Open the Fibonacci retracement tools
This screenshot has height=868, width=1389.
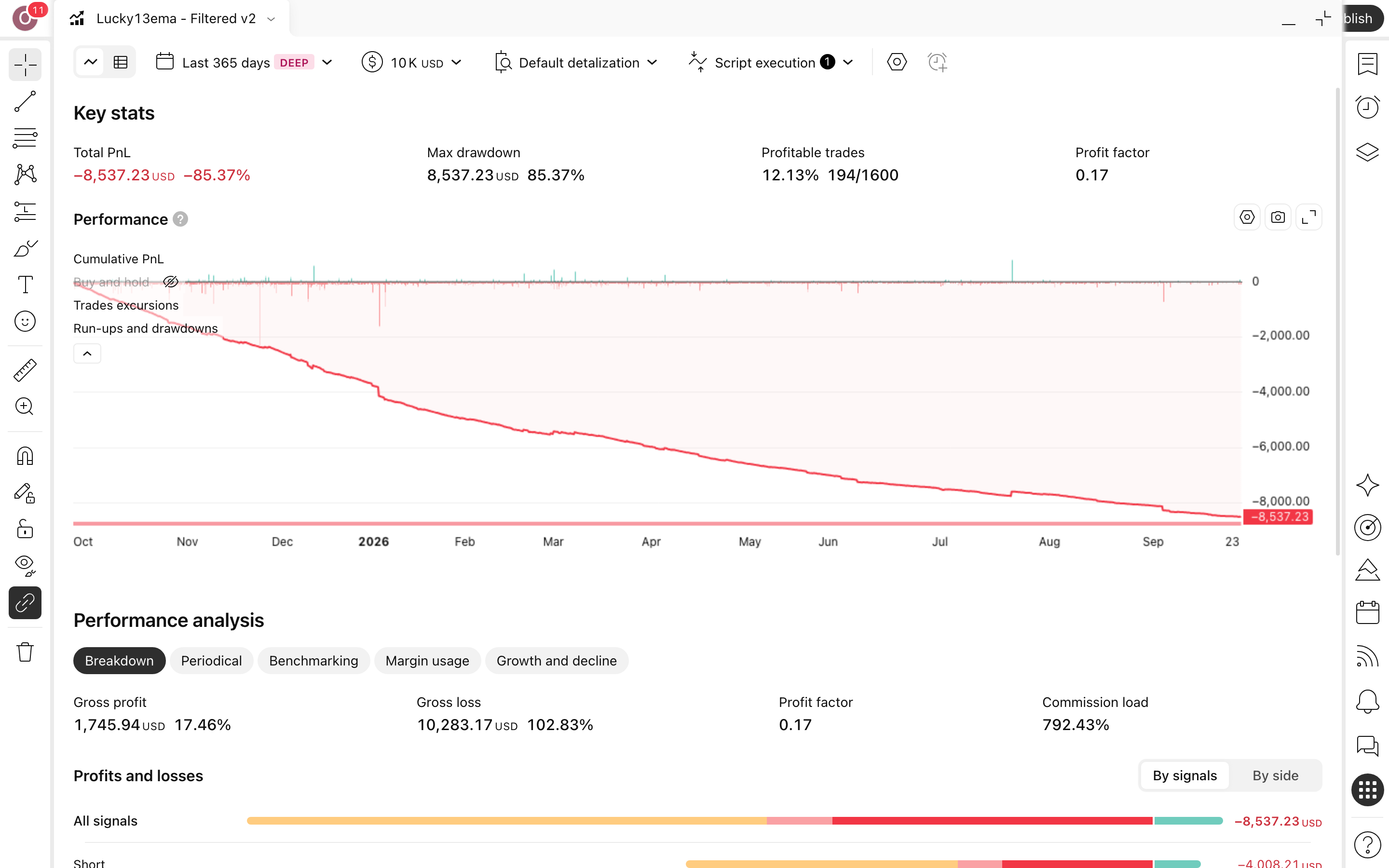[x=25, y=138]
